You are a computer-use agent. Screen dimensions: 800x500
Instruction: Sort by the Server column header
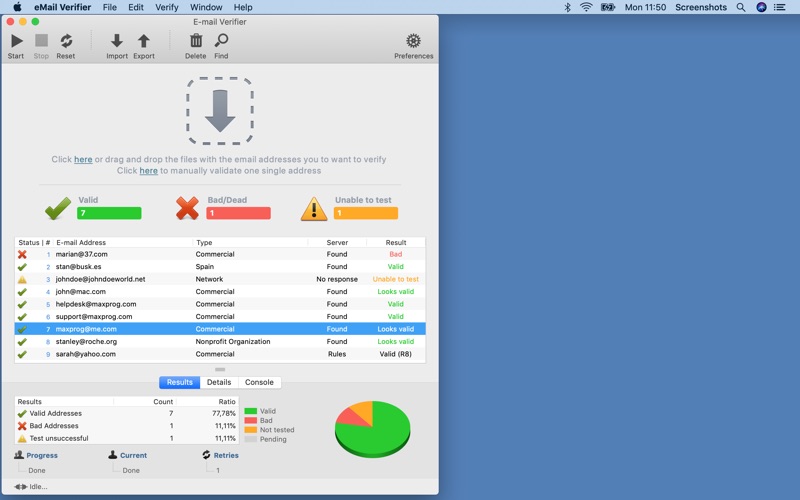point(337,242)
